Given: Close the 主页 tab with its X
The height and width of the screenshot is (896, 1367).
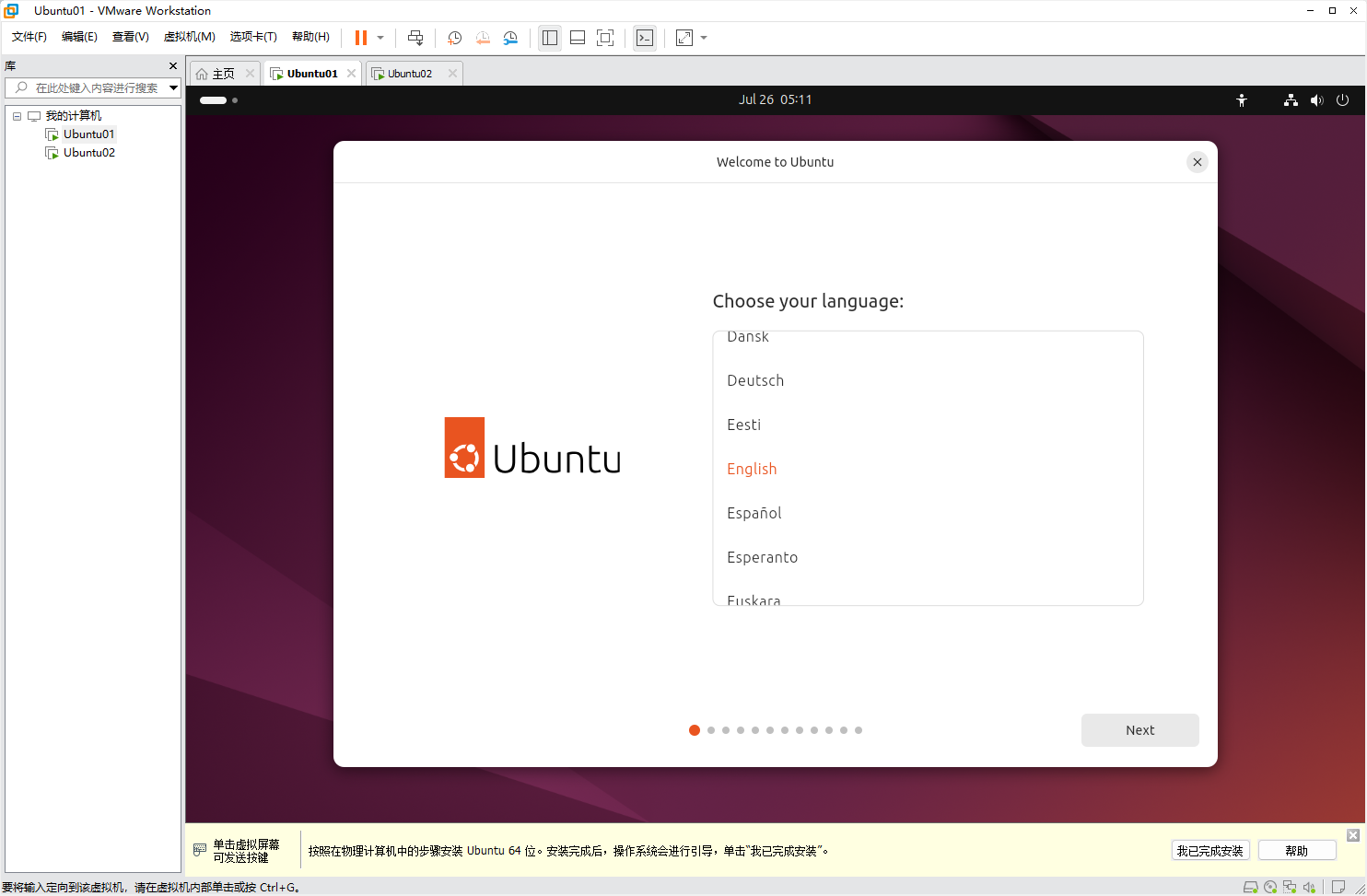Looking at the screenshot, I should 250,74.
